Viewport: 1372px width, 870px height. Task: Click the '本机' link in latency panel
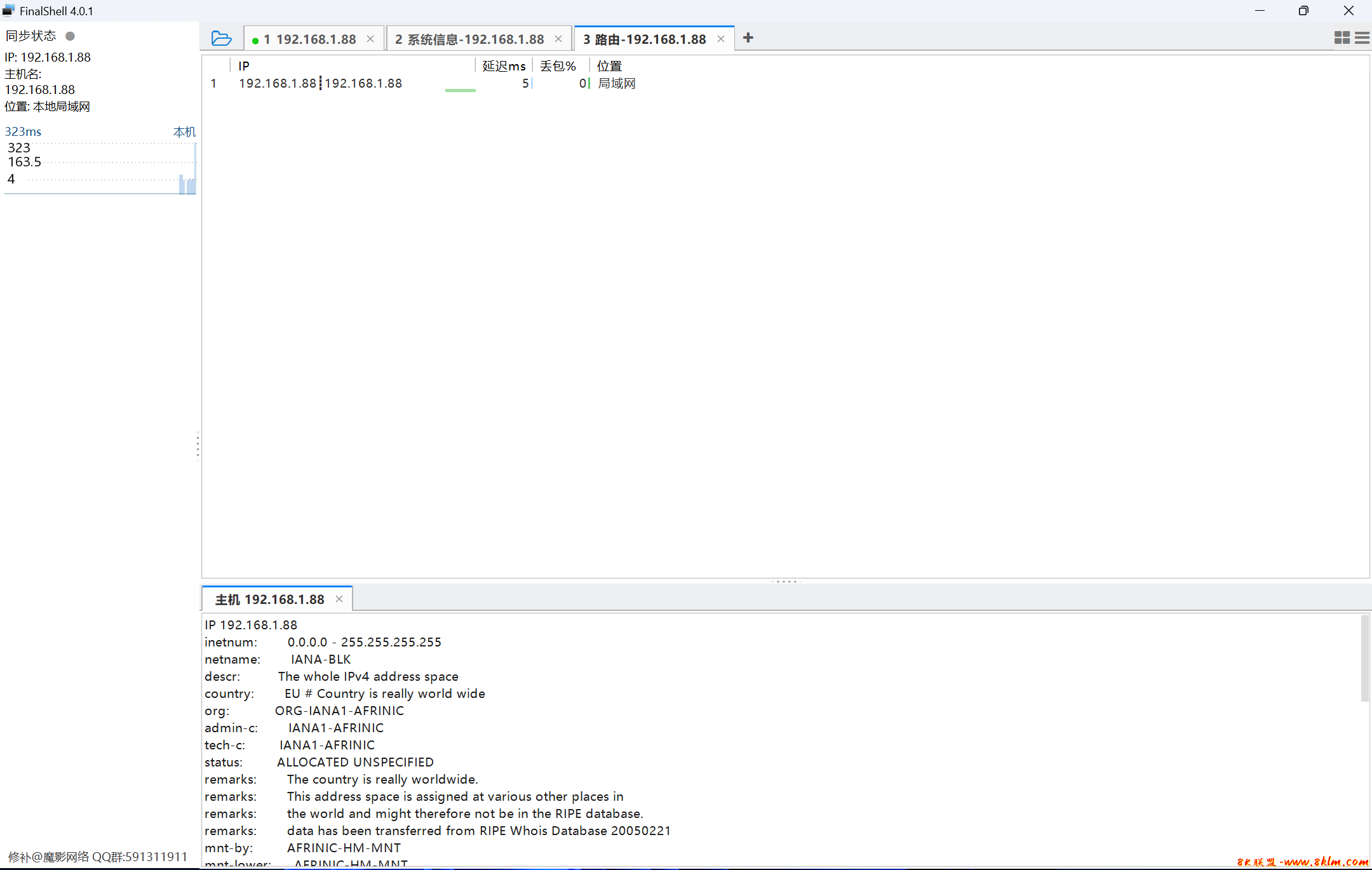(x=184, y=131)
